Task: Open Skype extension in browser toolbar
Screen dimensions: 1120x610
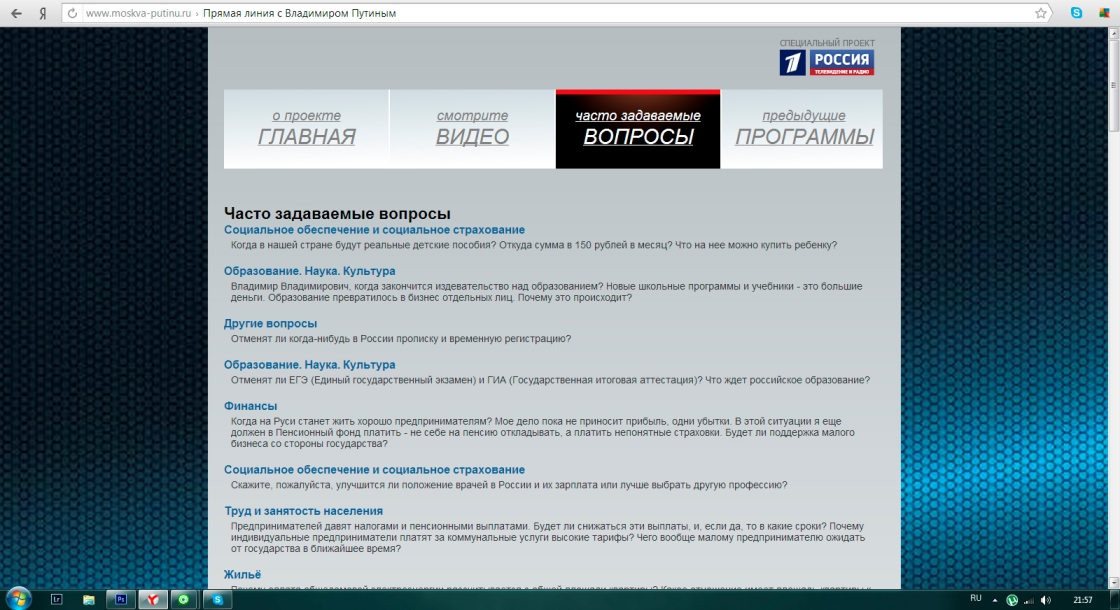Action: click(x=1076, y=13)
